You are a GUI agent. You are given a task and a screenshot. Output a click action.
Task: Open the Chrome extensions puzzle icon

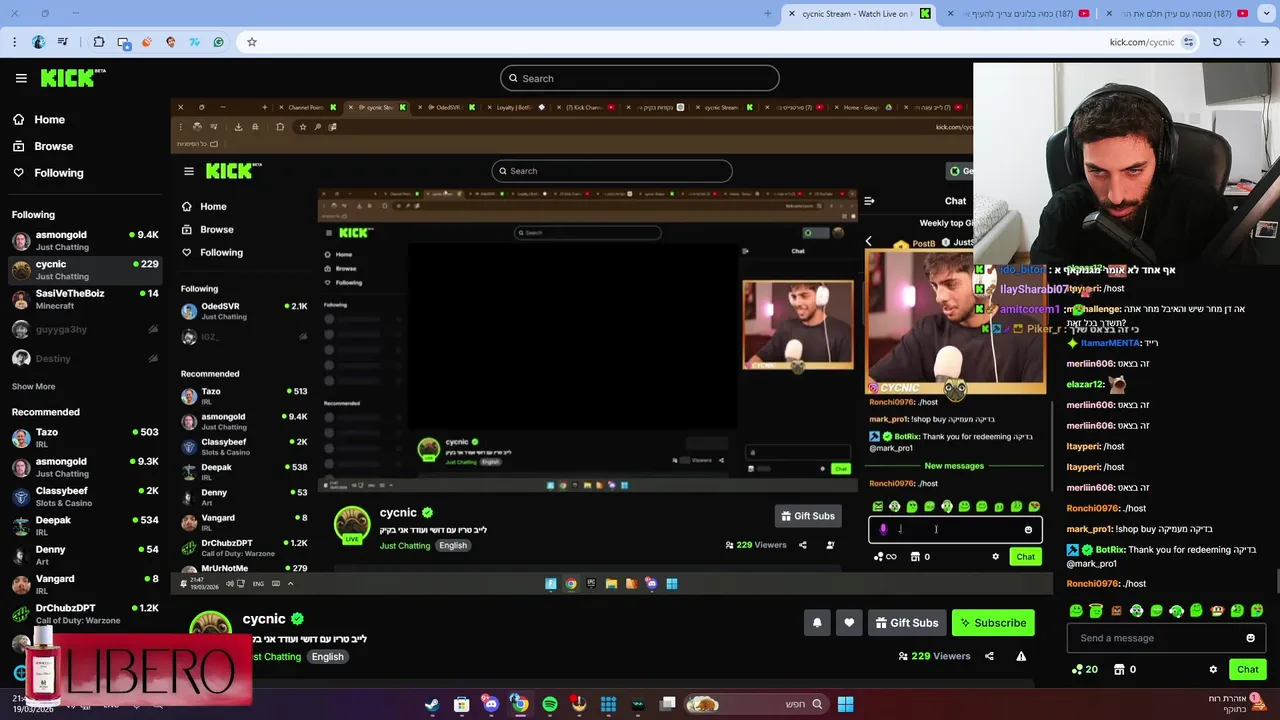point(99,42)
